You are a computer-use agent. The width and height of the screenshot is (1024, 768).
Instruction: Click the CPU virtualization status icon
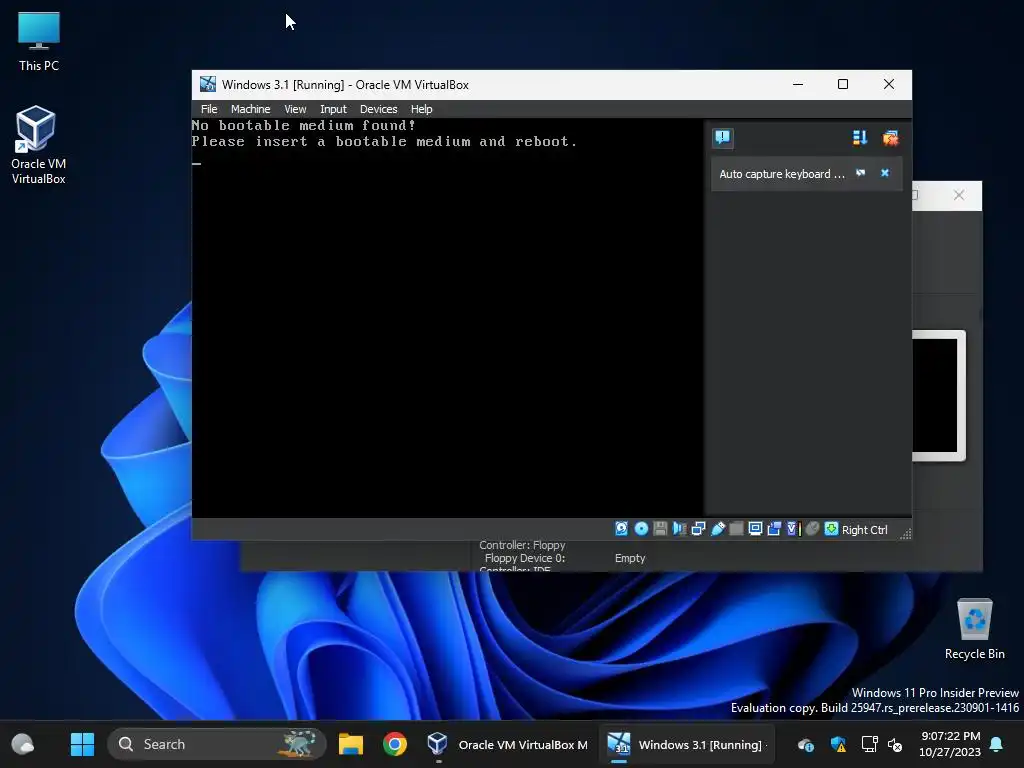point(793,529)
